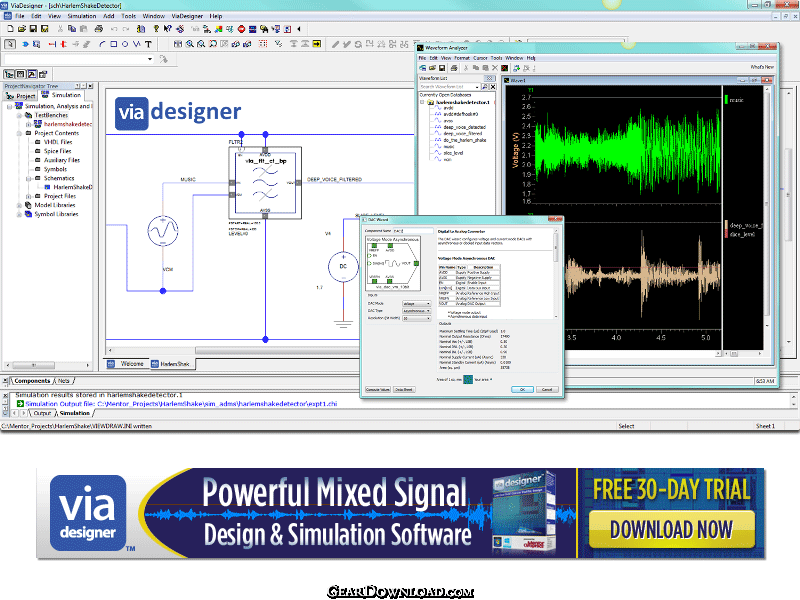800x600 pixels.
Task: Open the Format menu in Waveform Analyzer
Action: tap(462, 58)
